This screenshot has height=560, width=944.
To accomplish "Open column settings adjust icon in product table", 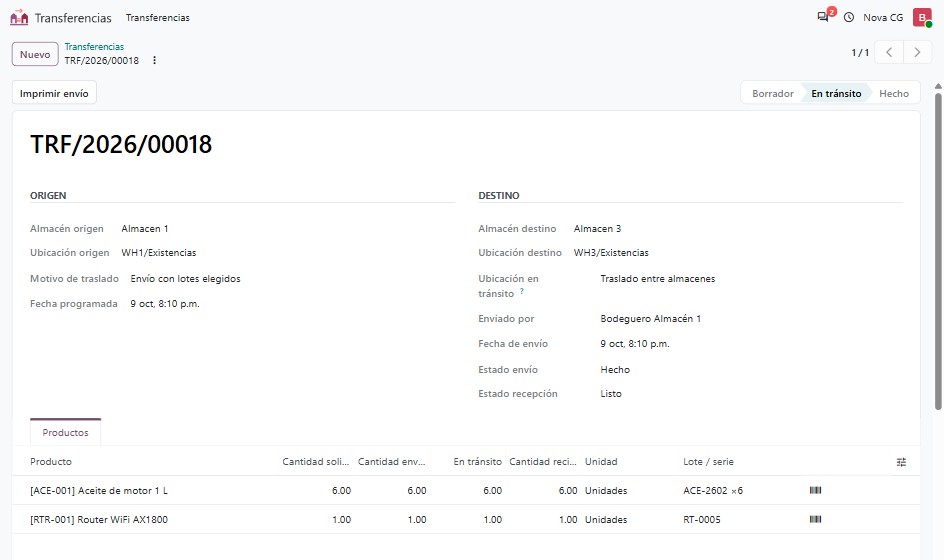I will (901, 462).
